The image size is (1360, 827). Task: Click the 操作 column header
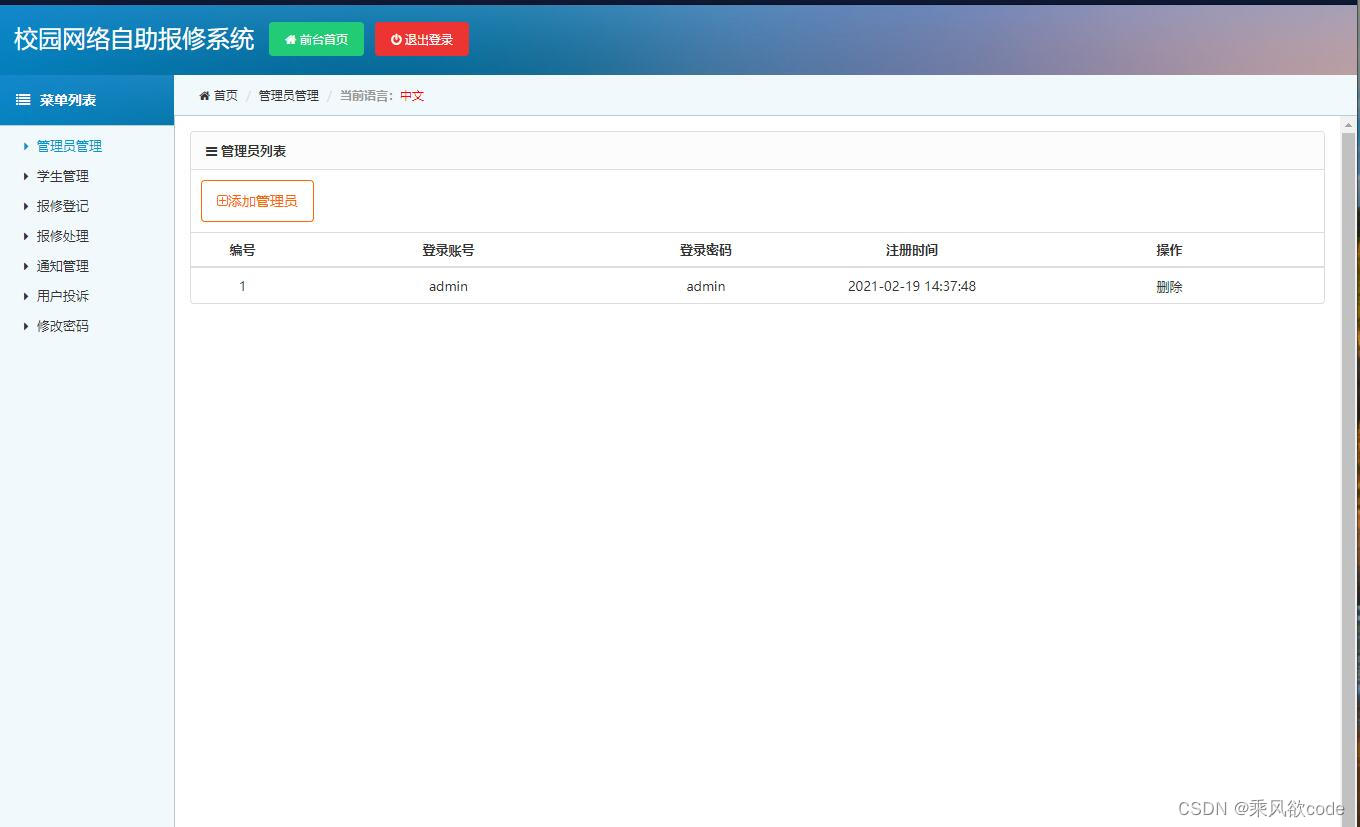tap(1169, 250)
